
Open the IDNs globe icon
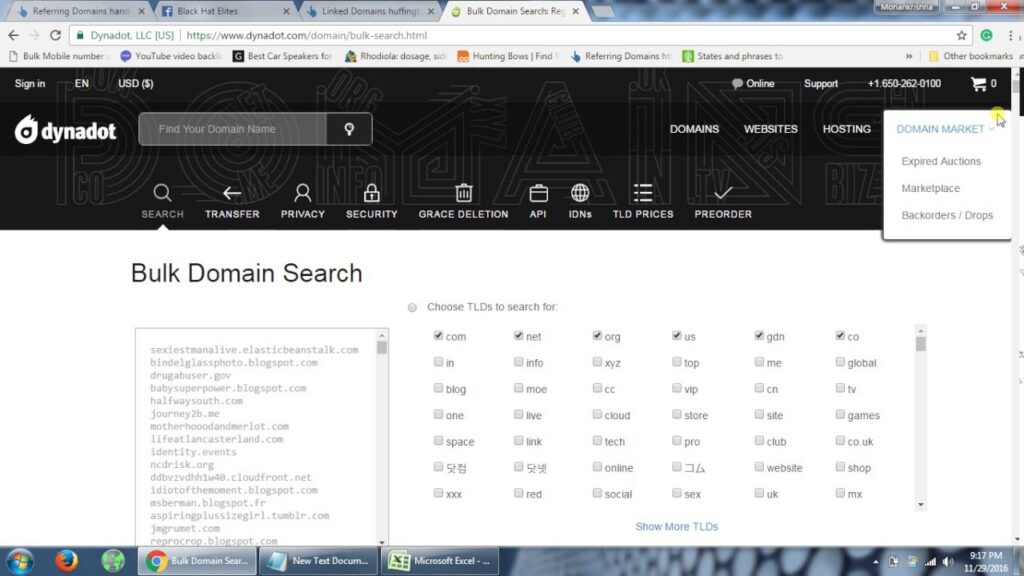[x=580, y=193]
